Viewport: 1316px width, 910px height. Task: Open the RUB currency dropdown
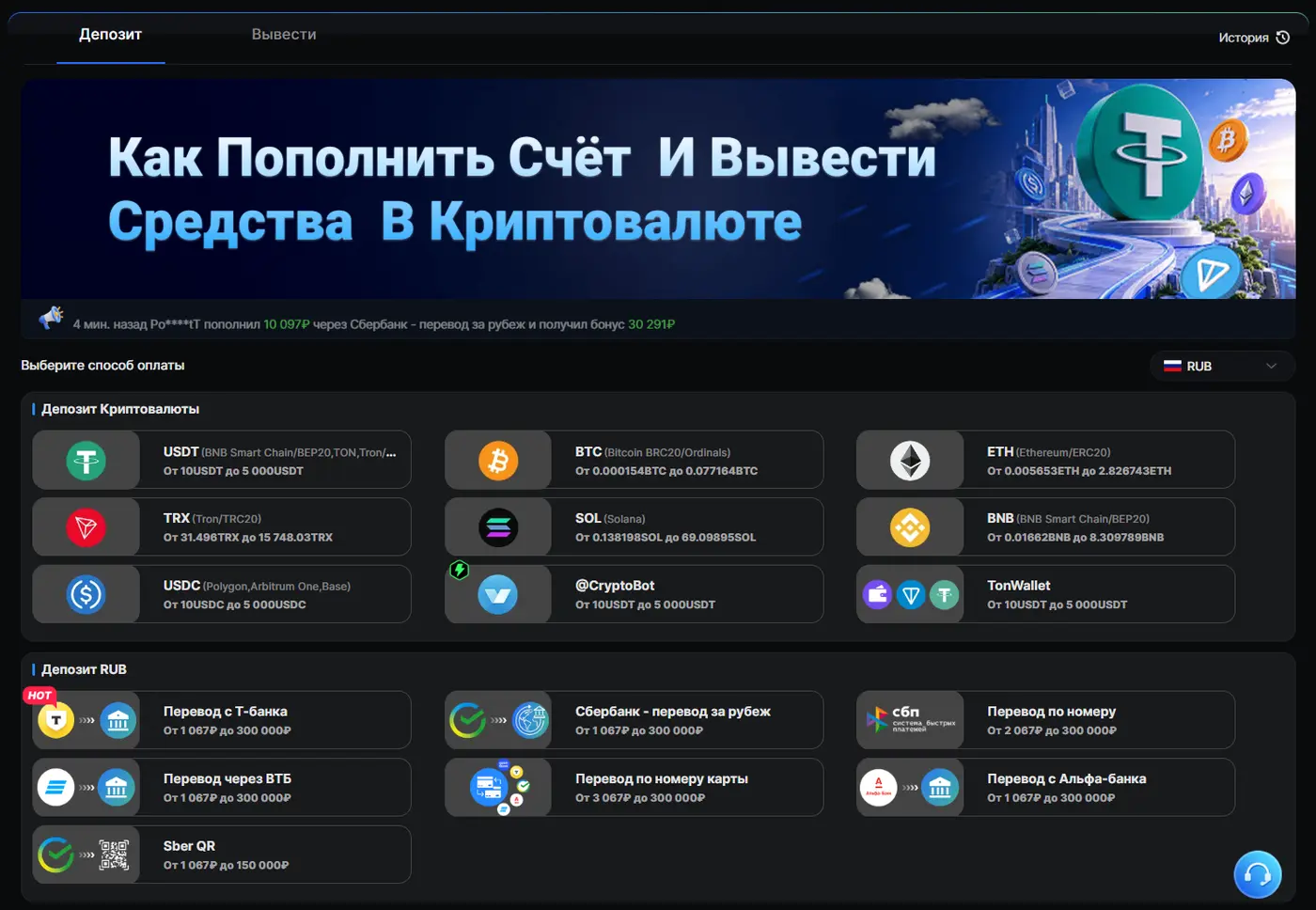[1222, 366]
